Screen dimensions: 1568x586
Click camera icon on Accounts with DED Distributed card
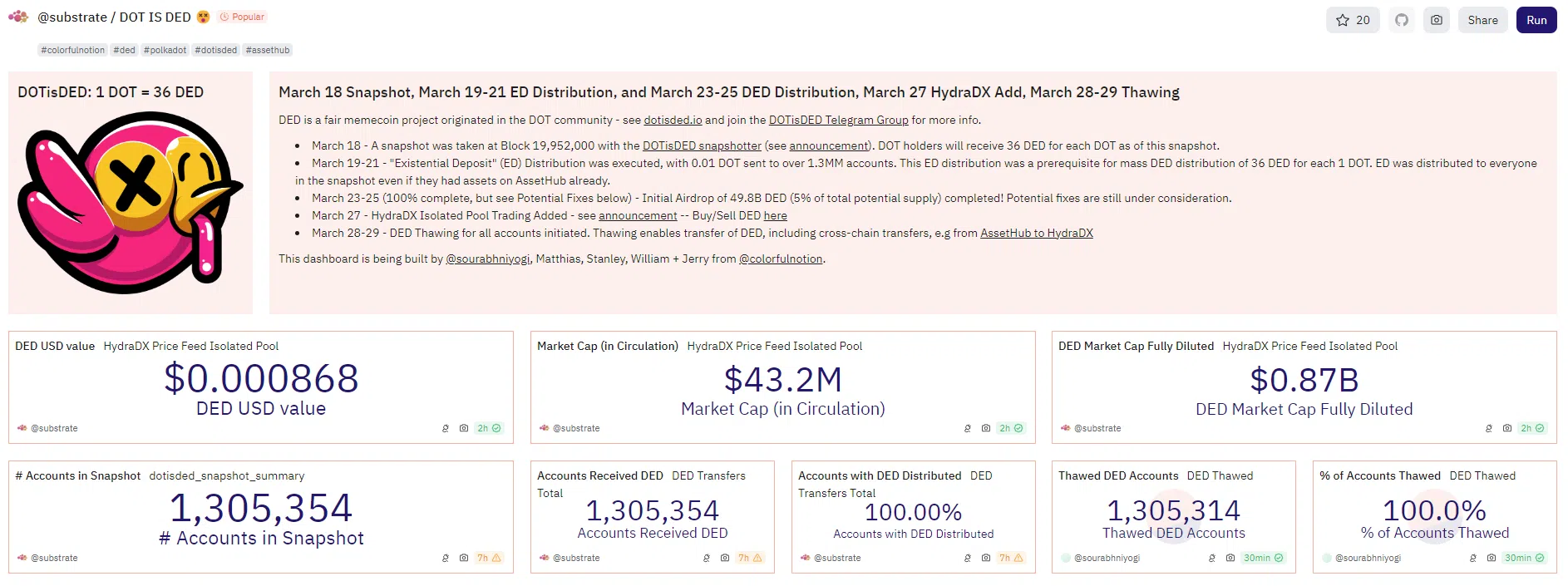coord(986,559)
